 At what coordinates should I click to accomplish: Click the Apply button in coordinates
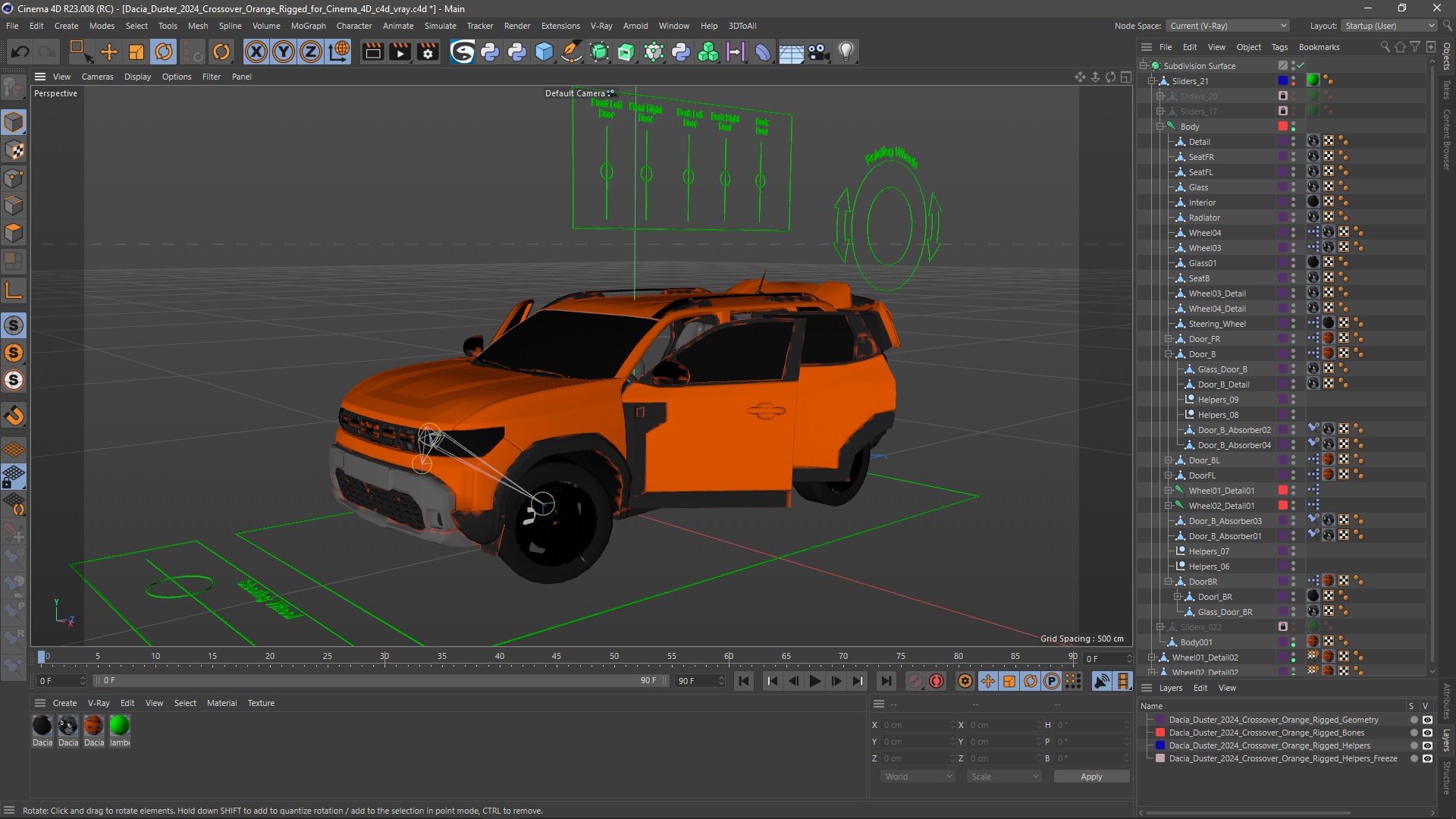coord(1091,776)
